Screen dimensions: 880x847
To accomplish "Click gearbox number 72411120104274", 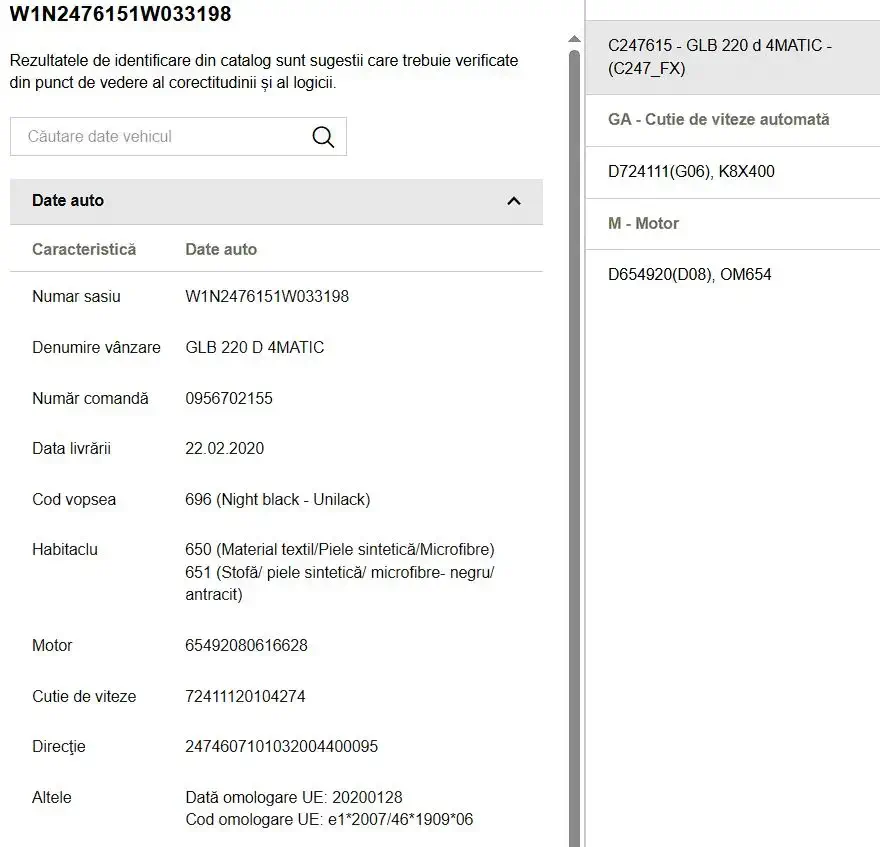I will pyautogui.click(x=245, y=697).
